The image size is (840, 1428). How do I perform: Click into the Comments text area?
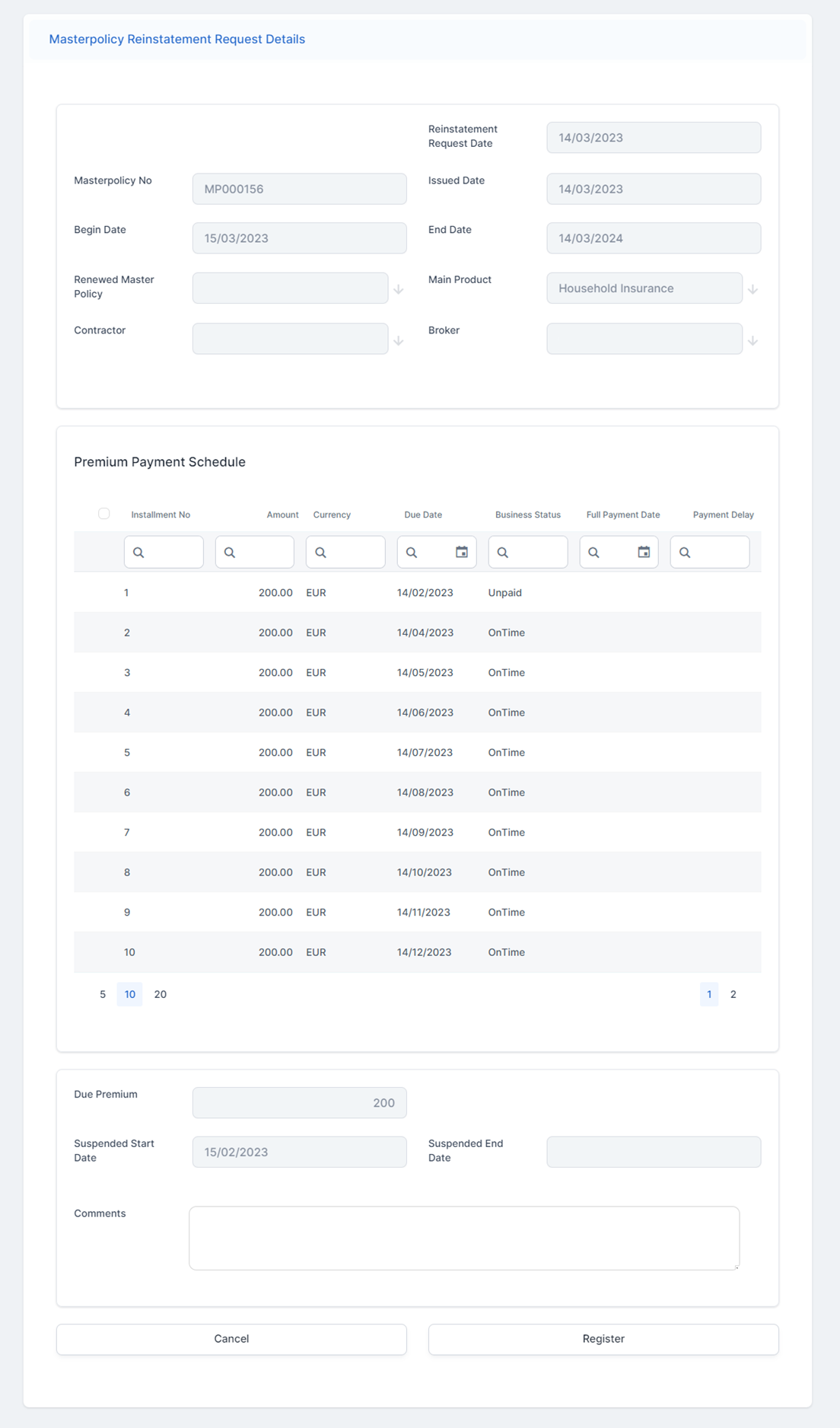tap(463, 1238)
